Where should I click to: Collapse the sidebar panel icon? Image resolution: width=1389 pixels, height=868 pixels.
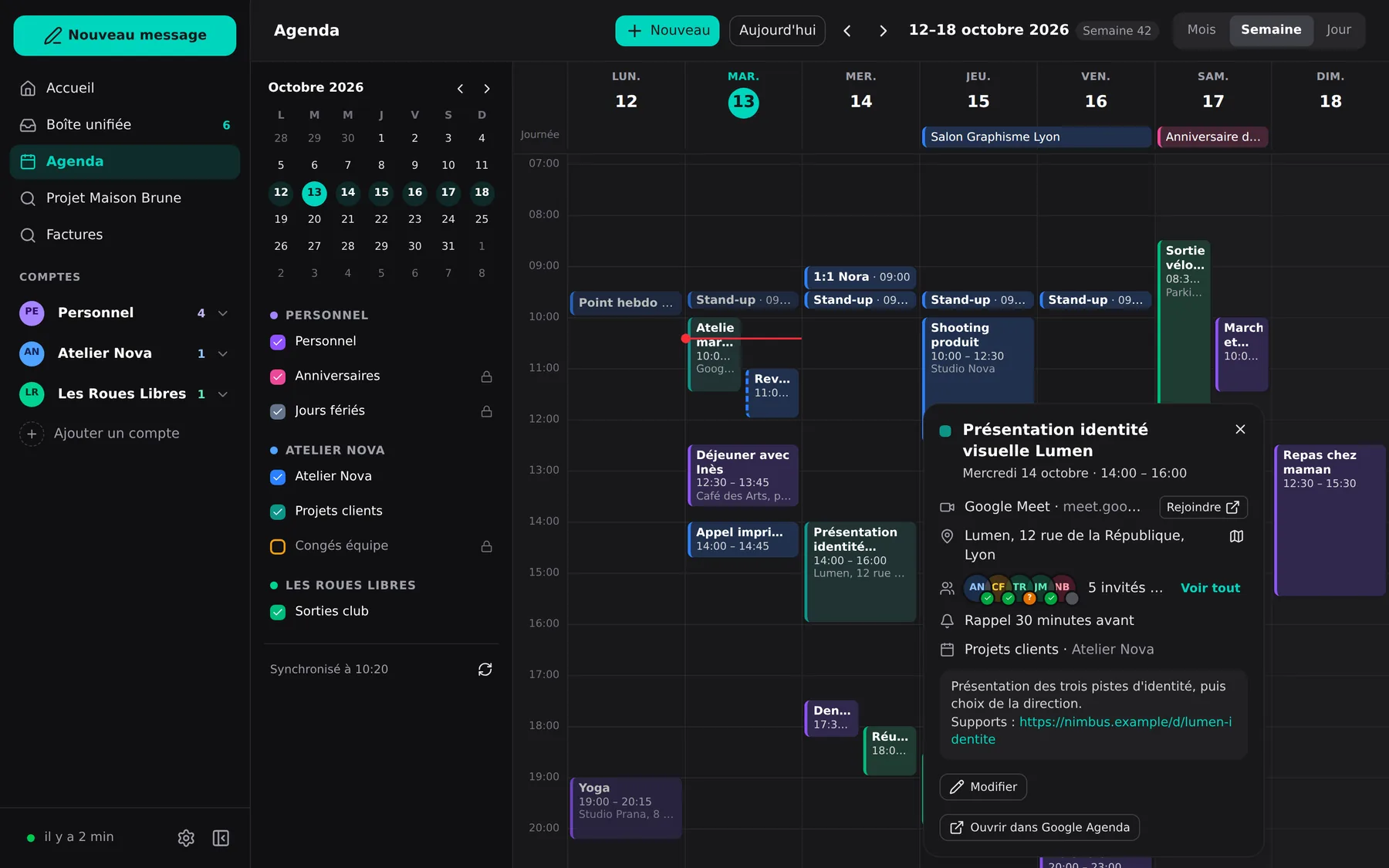[x=221, y=838]
